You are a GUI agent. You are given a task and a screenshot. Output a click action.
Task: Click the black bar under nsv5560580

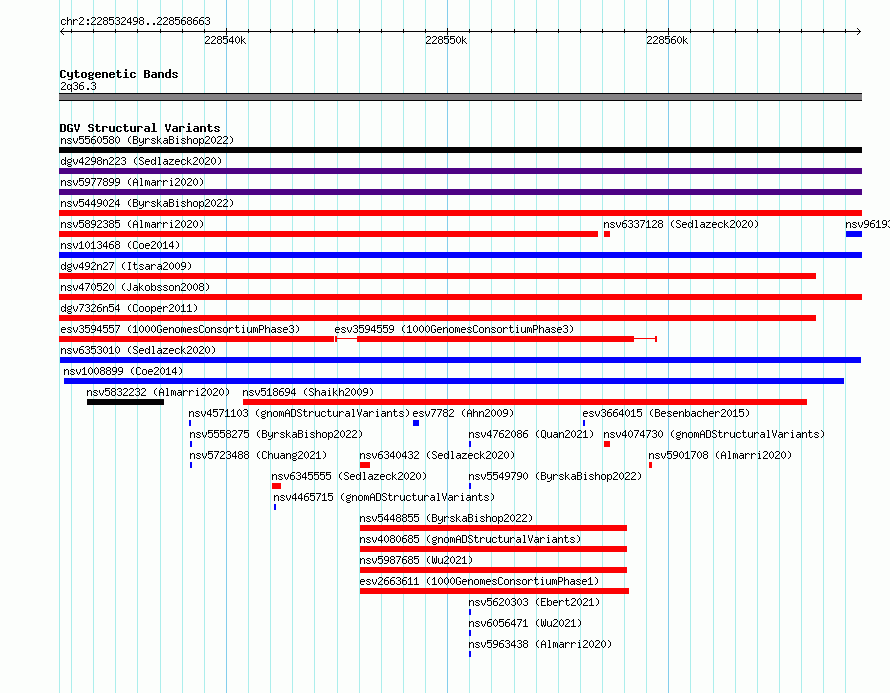pyautogui.click(x=460, y=150)
